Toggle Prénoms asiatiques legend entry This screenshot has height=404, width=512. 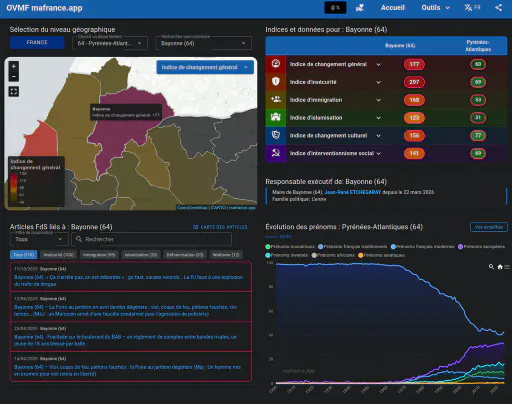point(381,255)
